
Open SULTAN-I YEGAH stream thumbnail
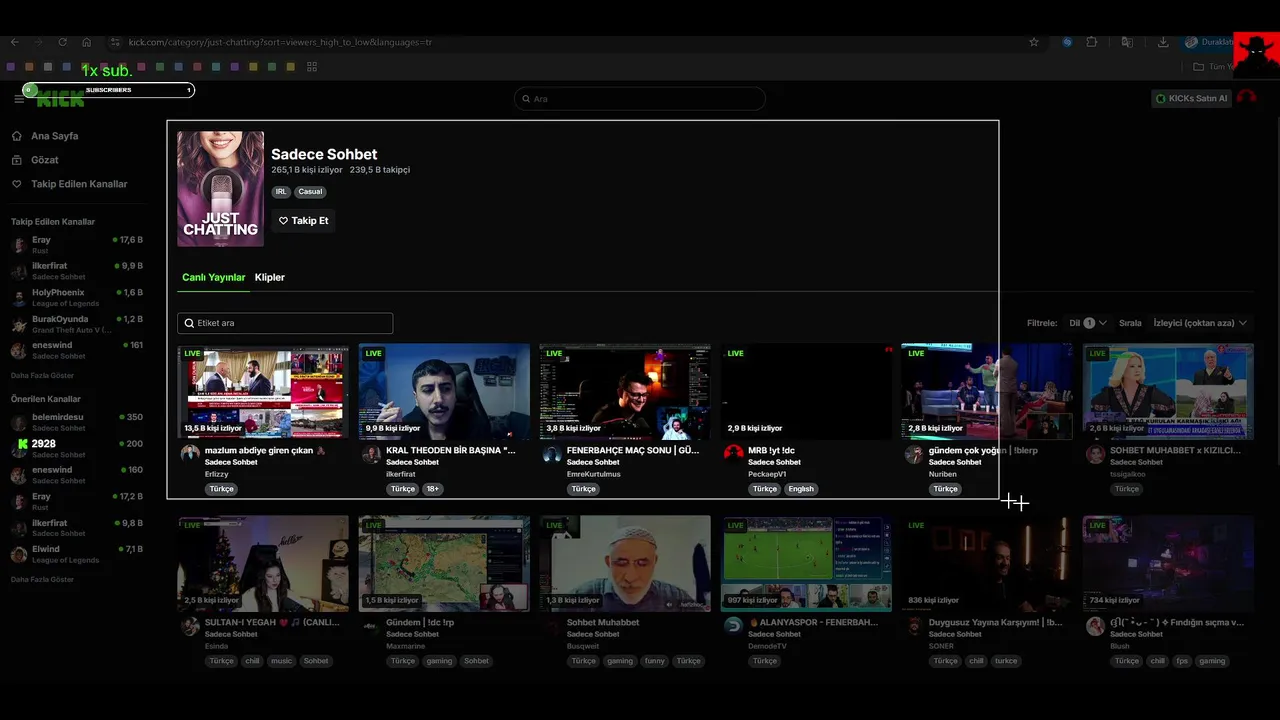pyautogui.click(x=263, y=563)
